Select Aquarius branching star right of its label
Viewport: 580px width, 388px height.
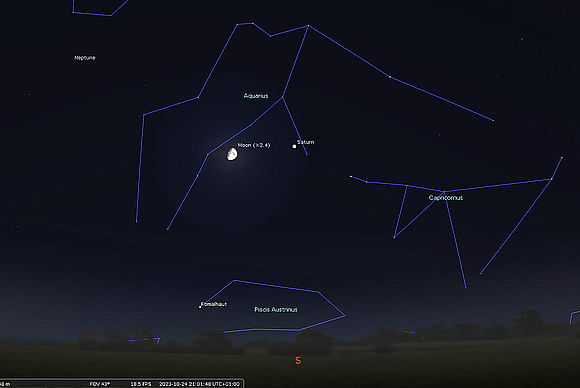click(283, 97)
